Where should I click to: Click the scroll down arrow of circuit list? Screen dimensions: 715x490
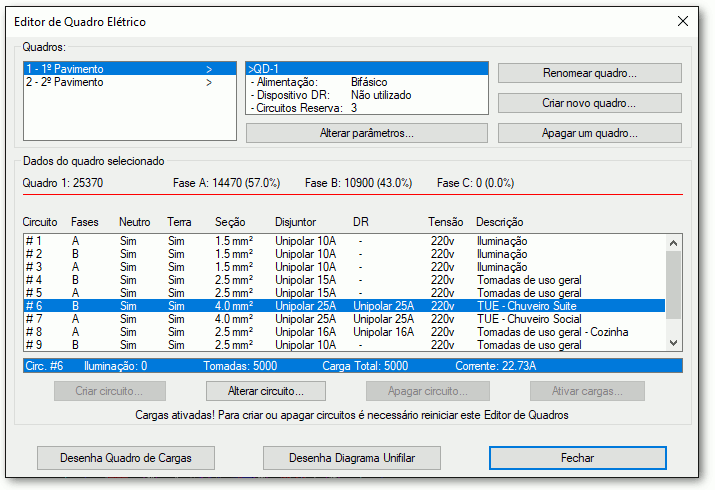[674, 343]
